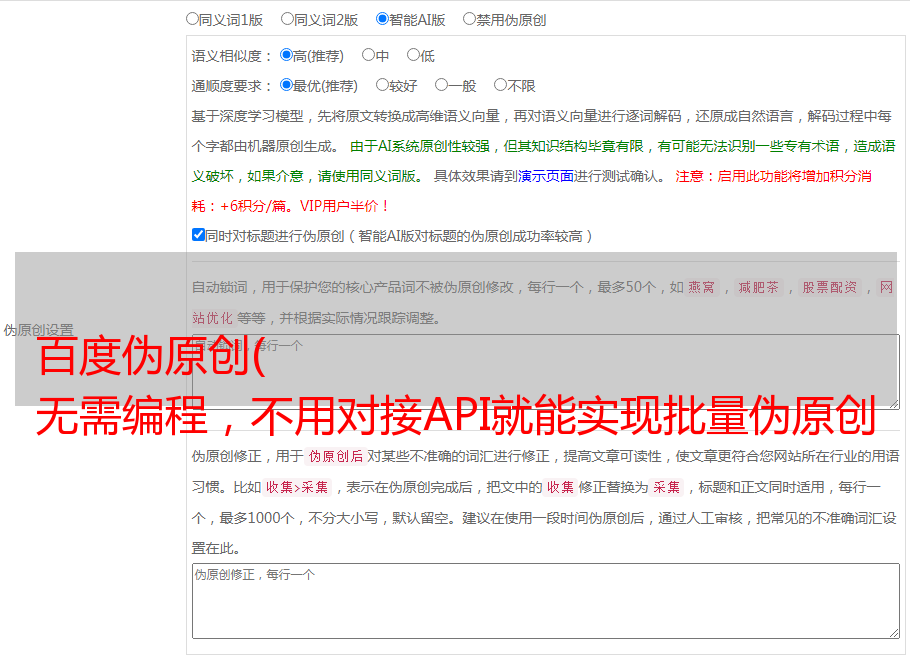911x658 pixels.
Task: Toggle 同时对标题进行伪原创 checkbox
Action: [x=198, y=235]
